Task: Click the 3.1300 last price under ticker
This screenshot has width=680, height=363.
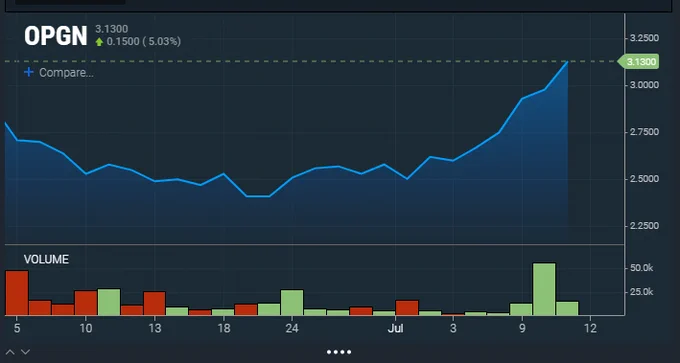Action: (111, 29)
